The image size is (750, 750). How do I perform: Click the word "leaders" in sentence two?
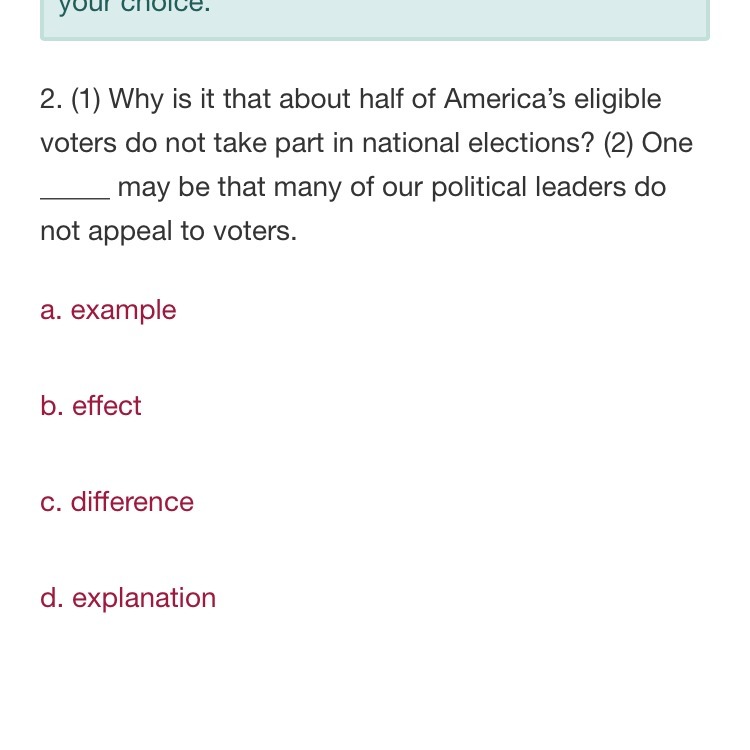(580, 187)
